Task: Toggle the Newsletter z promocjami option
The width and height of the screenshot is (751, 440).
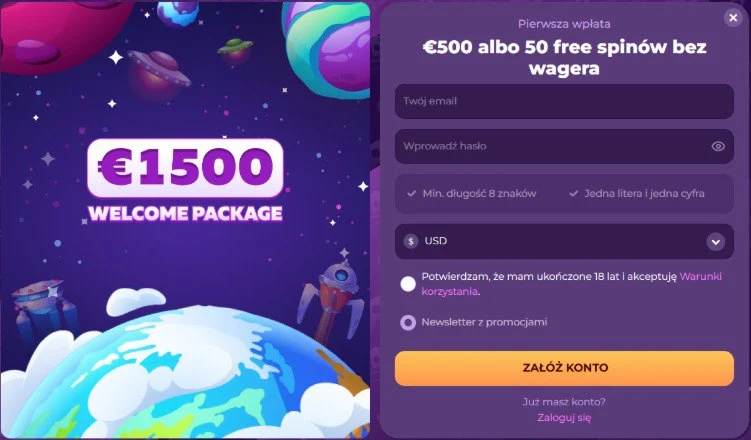Action: pyautogui.click(x=408, y=322)
